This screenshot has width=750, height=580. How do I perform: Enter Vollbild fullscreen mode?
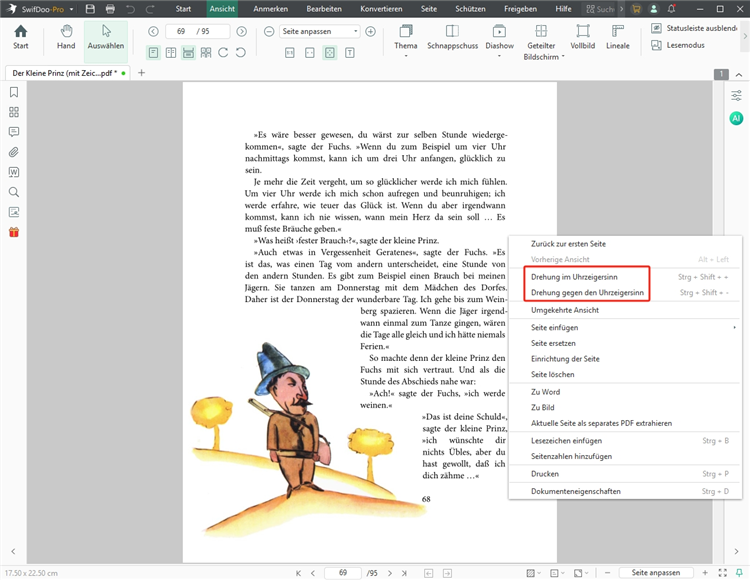pos(583,37)
